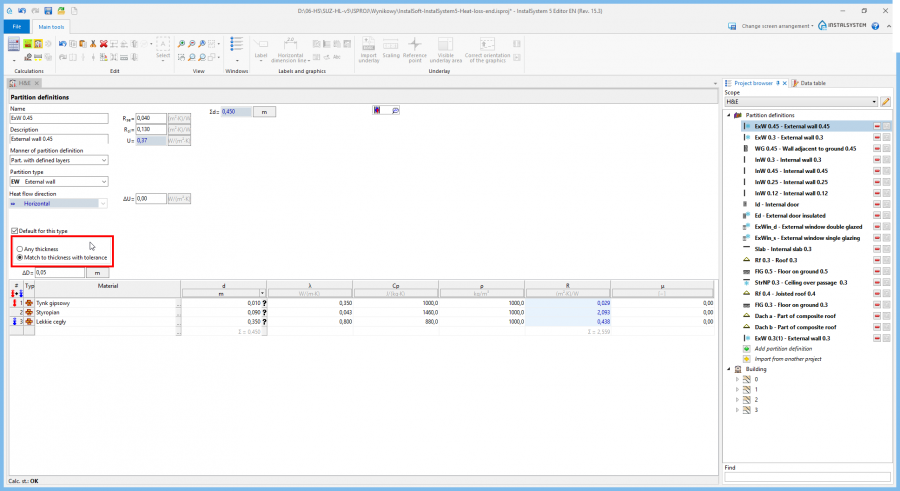This screenshot has width=900, height=491.
Task: Click the Name input field
Action: (58, 118)
